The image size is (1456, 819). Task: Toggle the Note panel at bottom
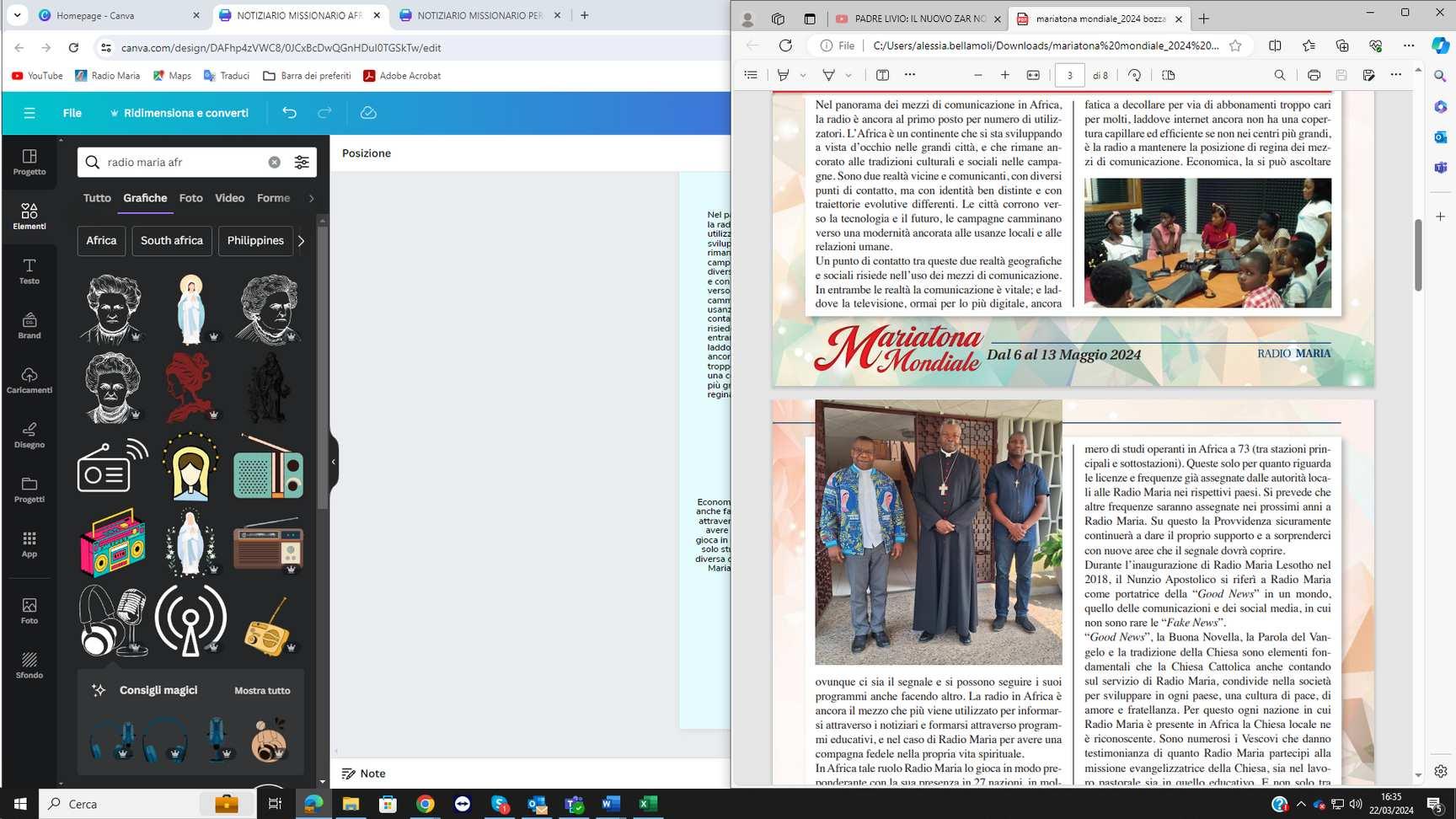click(364, 773)
